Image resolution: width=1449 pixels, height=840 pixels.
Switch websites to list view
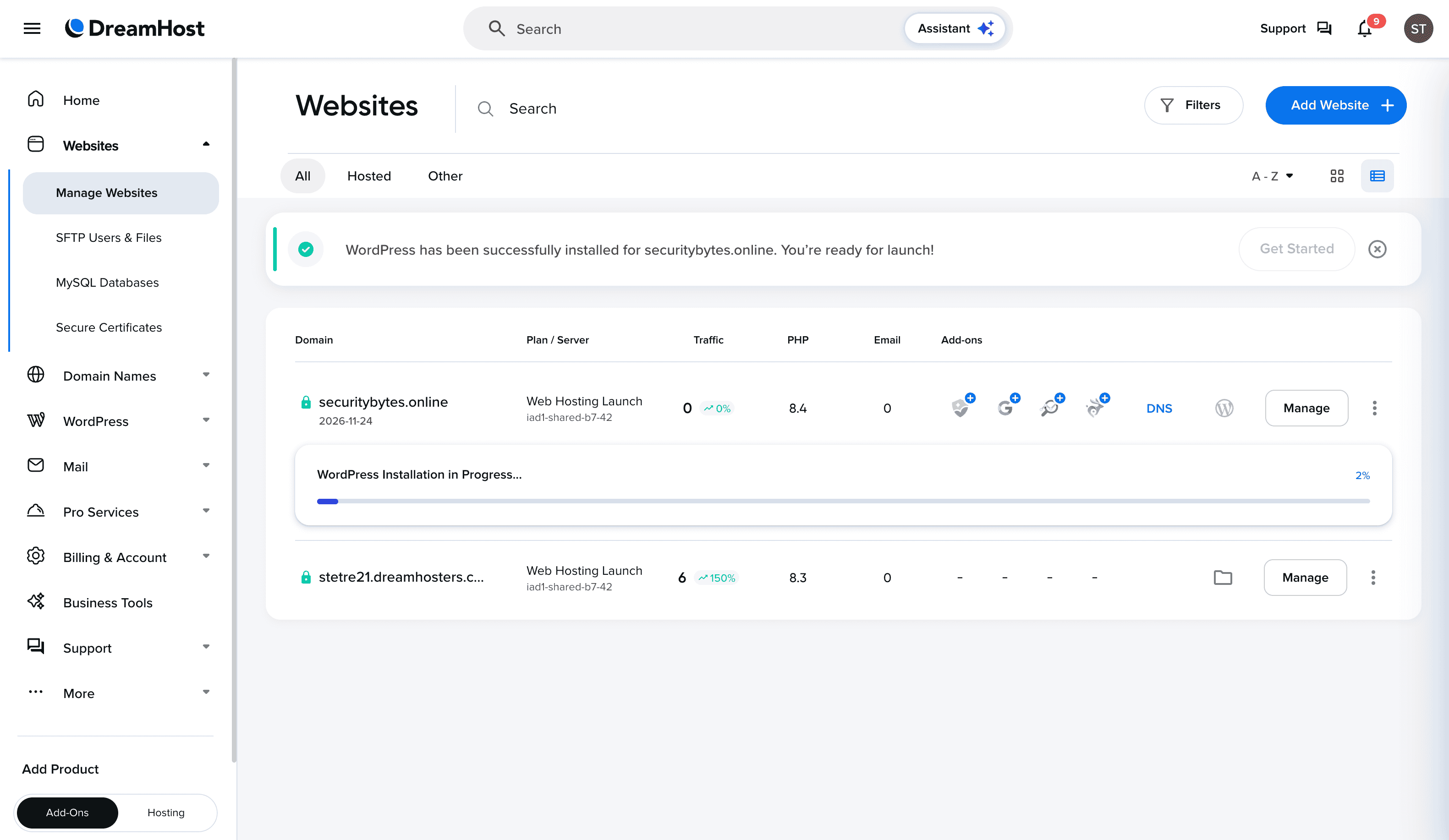click(x=1377, y=176)
